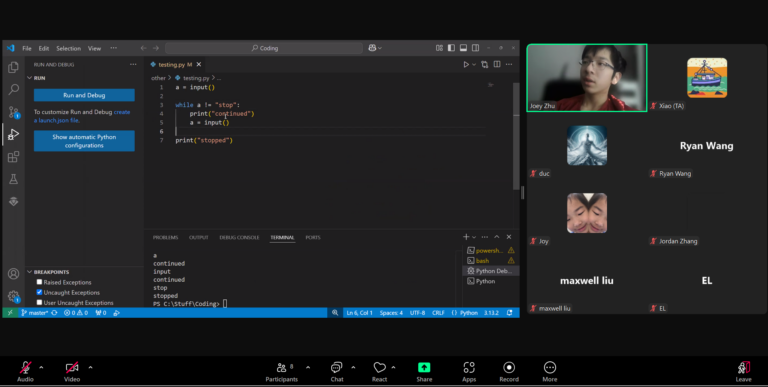Open Zoom Chat panel icon
The height and width of the screenshot is (387, 768).
336,372
